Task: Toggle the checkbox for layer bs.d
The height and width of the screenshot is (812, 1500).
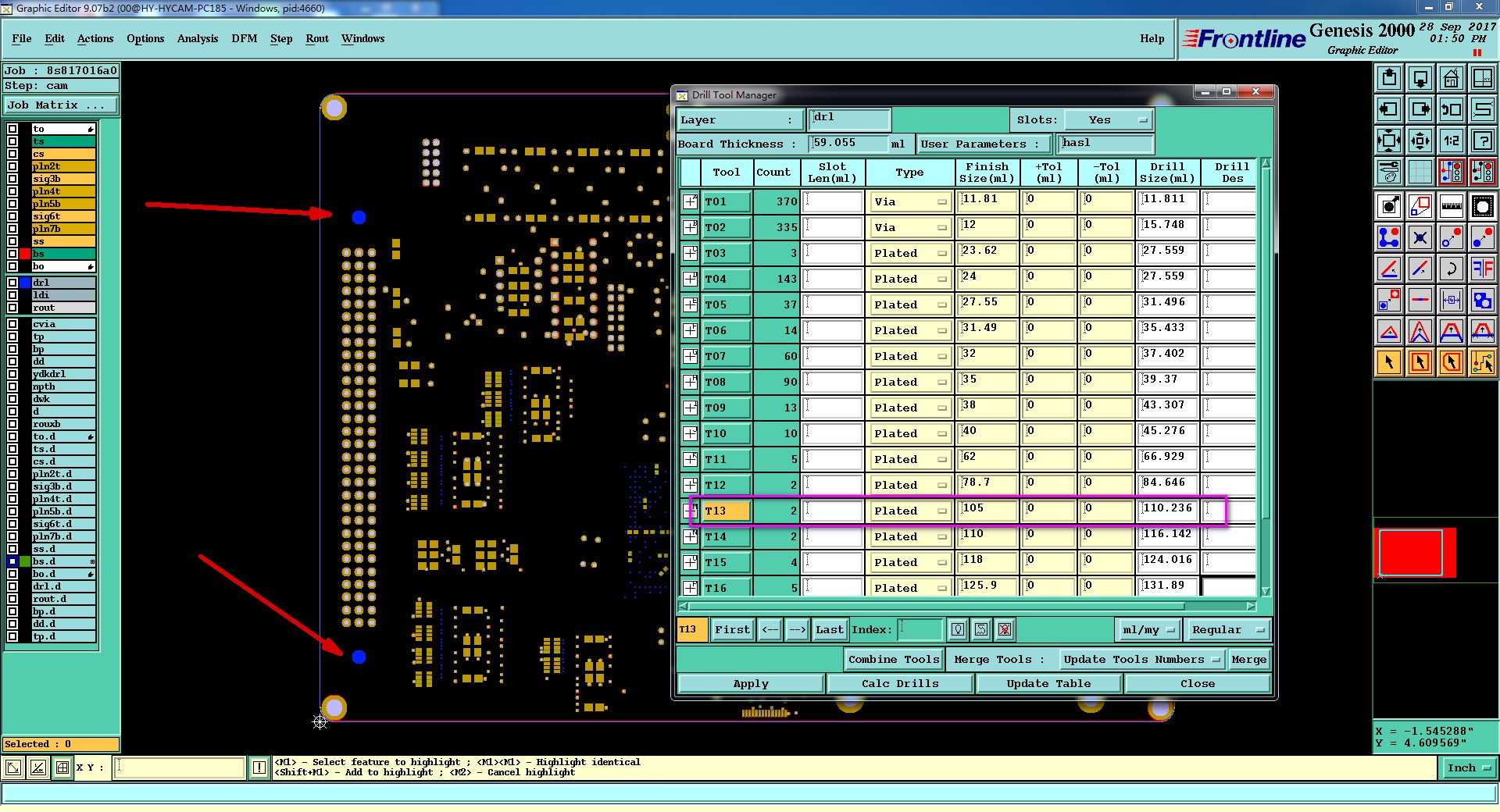Action: (x=12, y=561)
